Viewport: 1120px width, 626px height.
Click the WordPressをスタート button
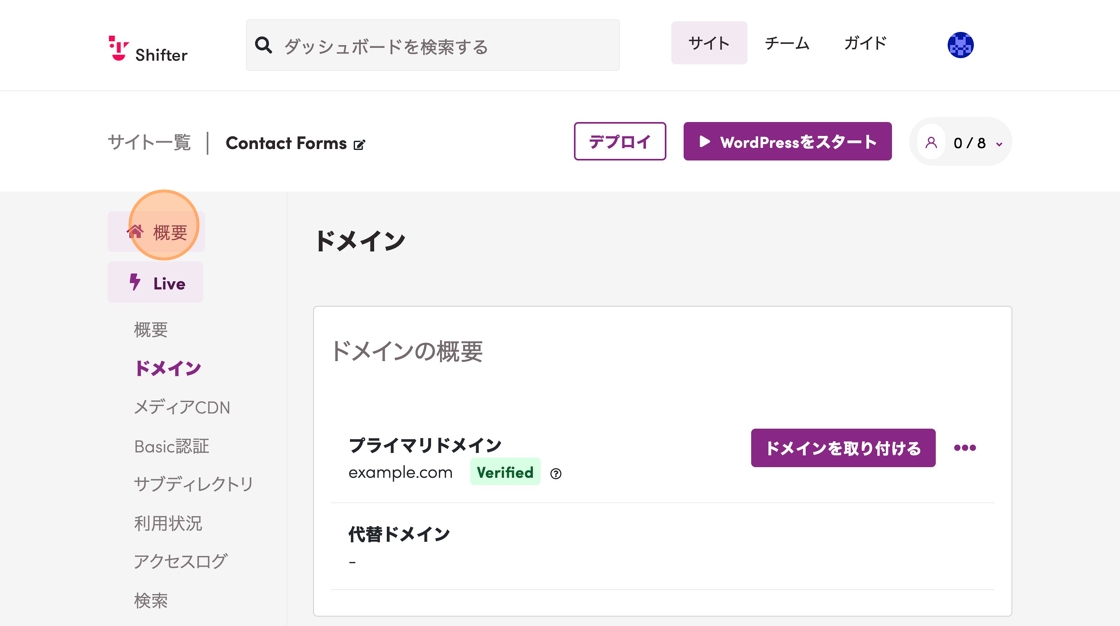pyautogui.click(x=787, y=142)
